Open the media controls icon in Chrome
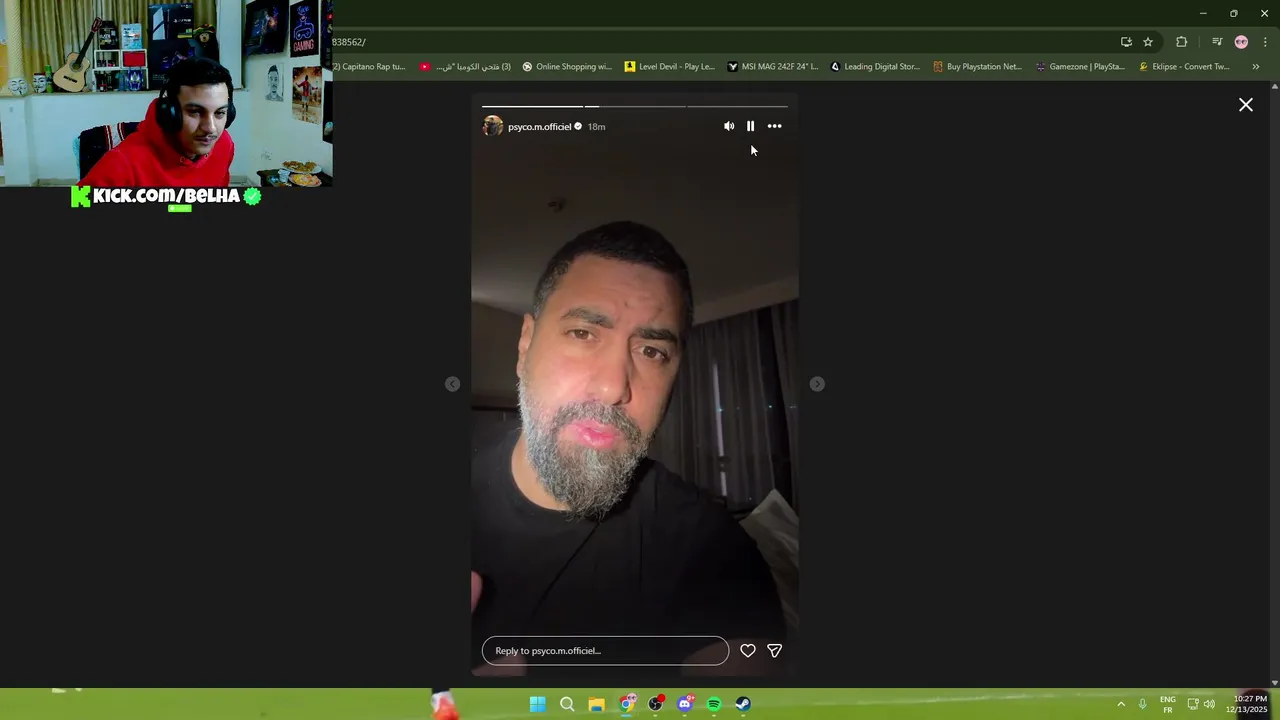The width and height of the screenshot is (1280, 720). tap(1217, 42)
